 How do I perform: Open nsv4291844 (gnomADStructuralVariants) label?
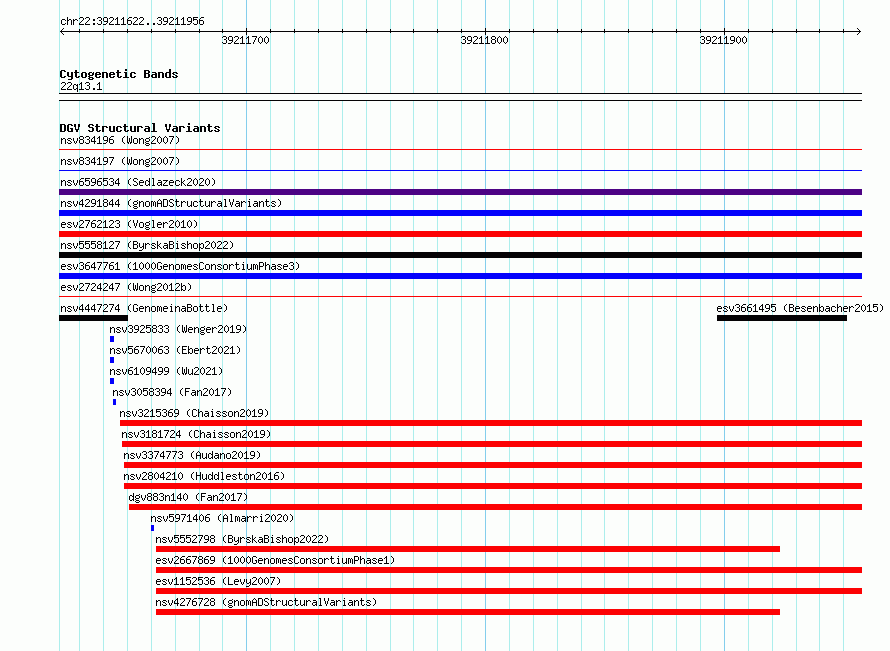[171, 203]
